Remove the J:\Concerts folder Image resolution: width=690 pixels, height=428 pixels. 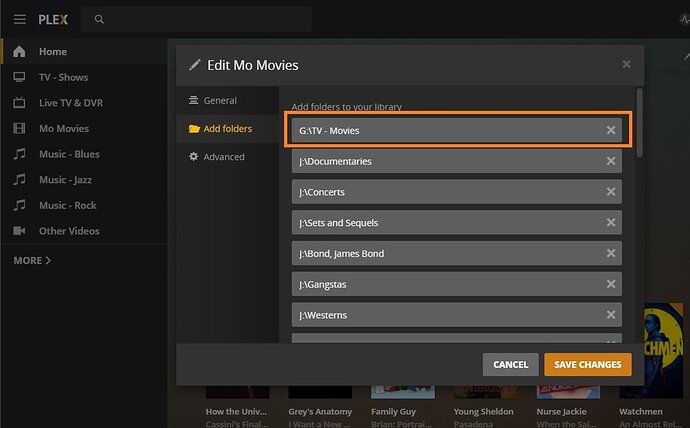tap(610, 192)
